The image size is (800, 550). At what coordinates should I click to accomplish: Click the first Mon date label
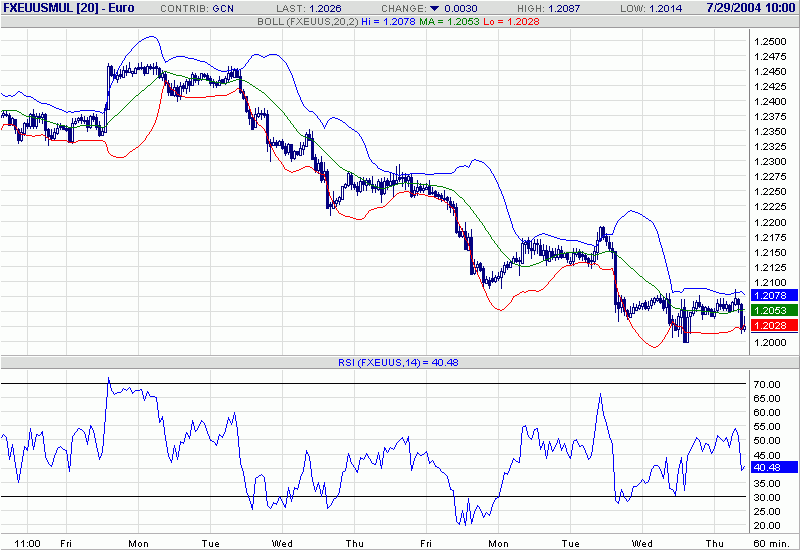pos(138,543)
